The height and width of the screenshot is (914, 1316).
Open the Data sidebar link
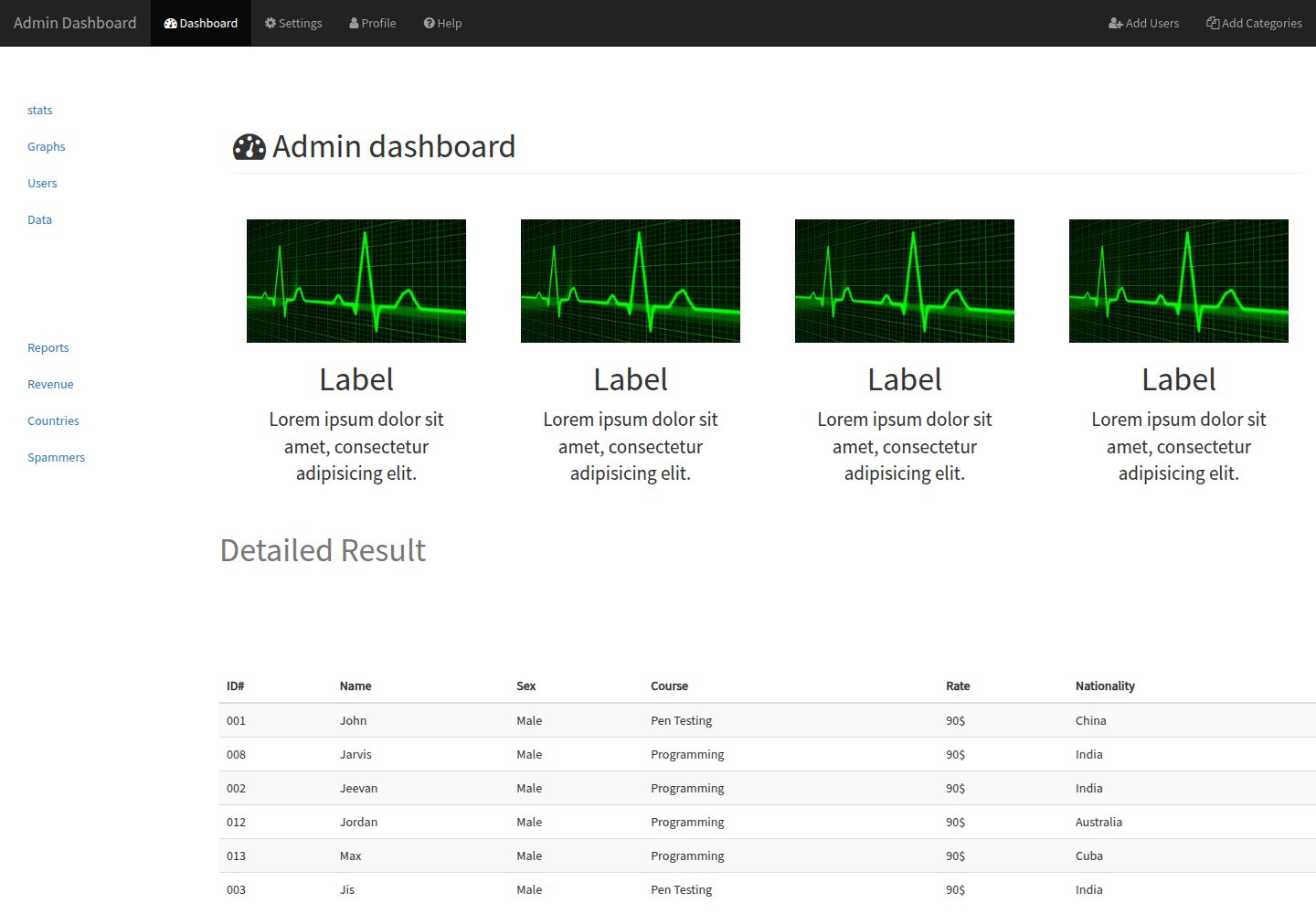point(39,219)
